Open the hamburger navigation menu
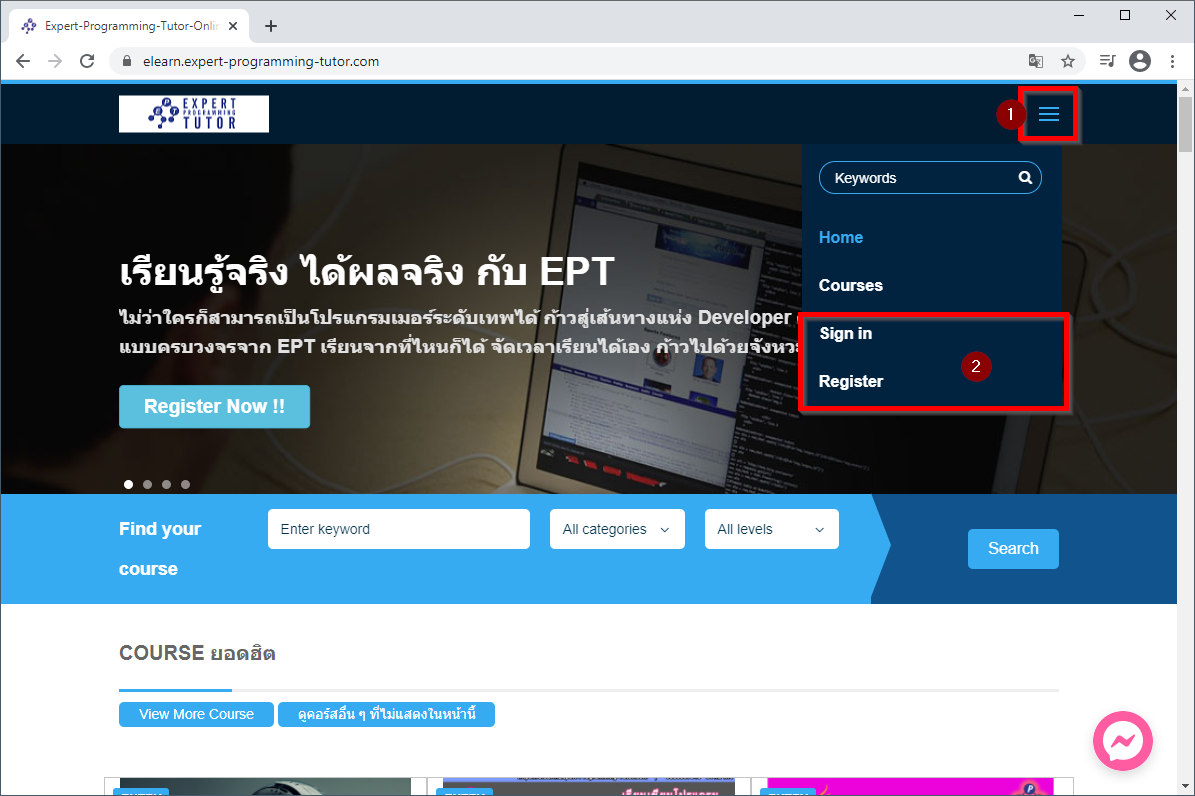The height and width of the screenshot is (796, 1195). [x=1049, y=114]
